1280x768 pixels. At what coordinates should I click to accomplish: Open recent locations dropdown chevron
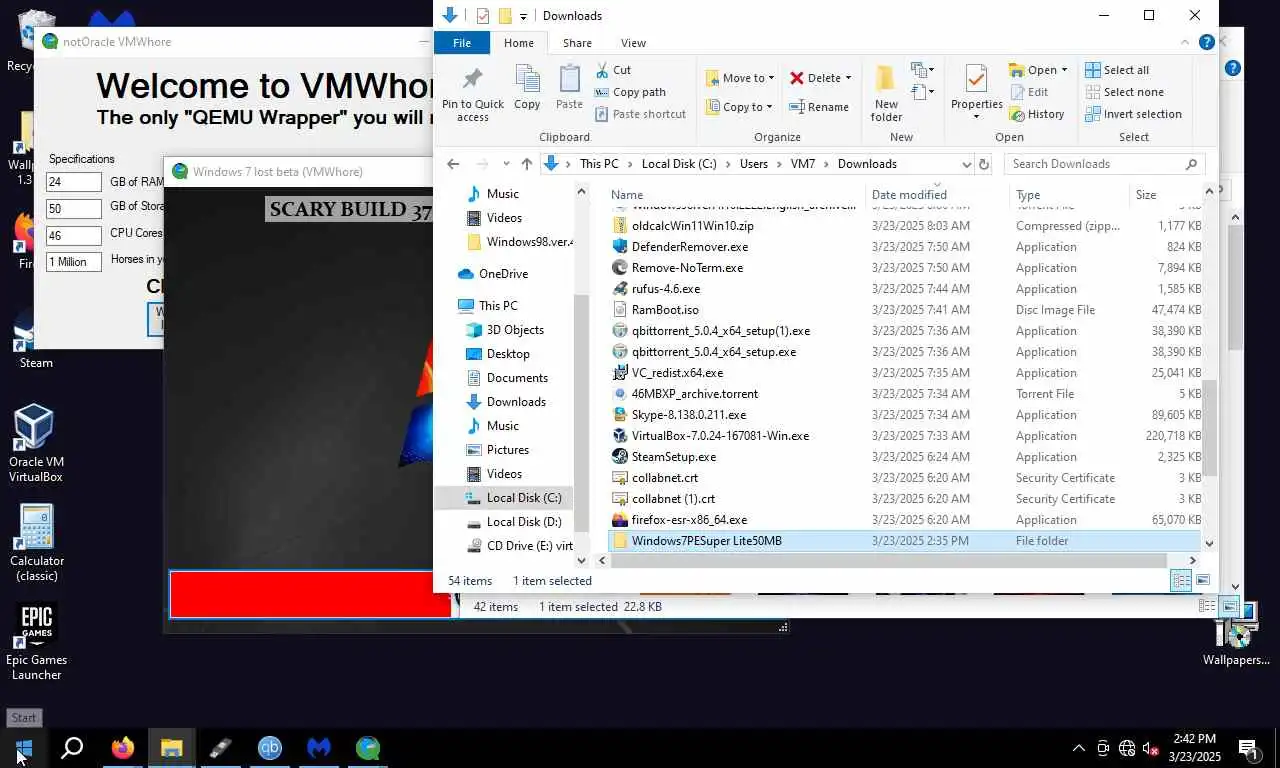[506, 164]
